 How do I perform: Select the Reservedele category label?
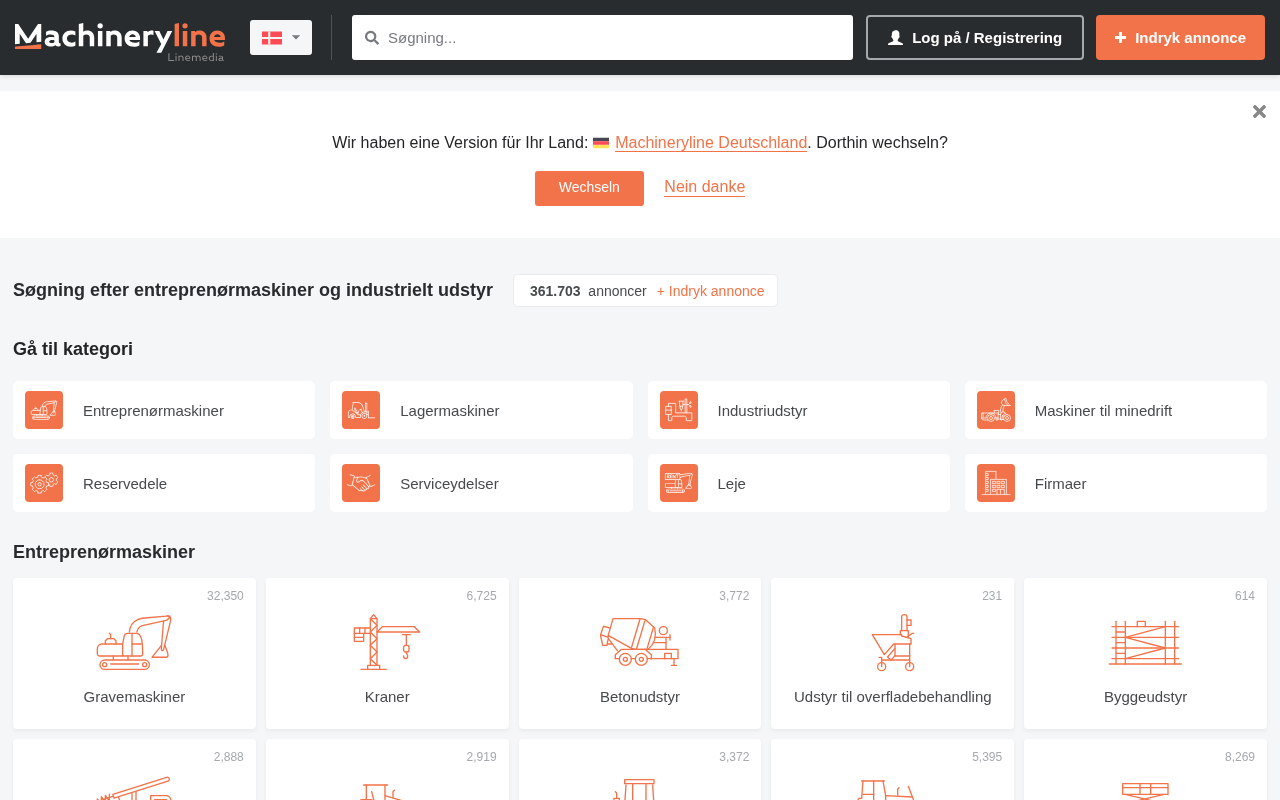pyautogui.click(x=125, y=484)
